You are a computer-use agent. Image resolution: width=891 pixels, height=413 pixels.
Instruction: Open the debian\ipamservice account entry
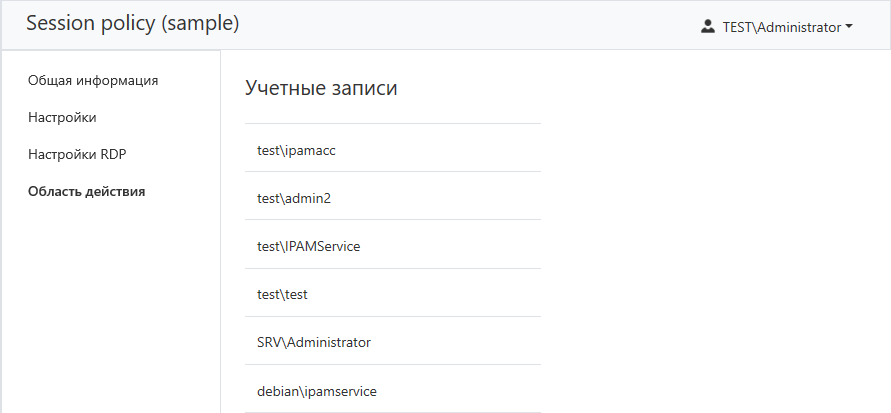coord(316,390)
